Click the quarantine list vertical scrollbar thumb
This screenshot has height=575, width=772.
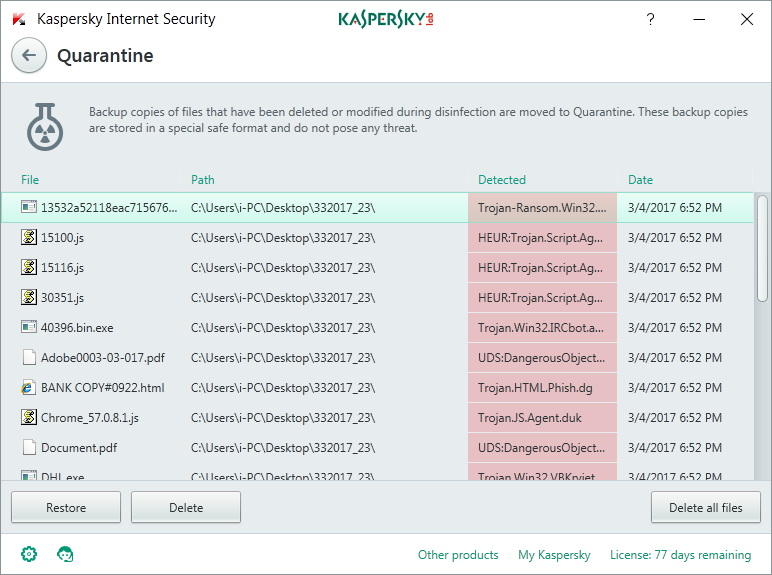[x=762, y=248]
